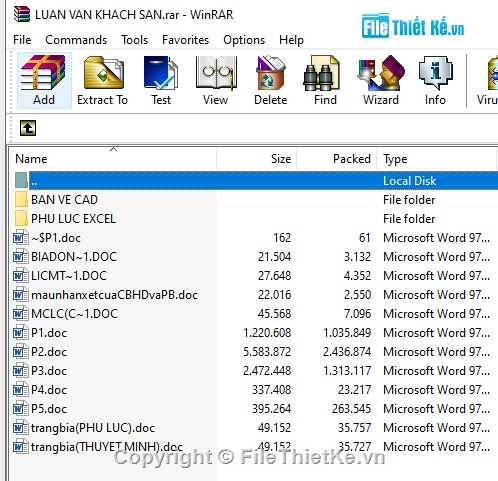Run the Test archive tool
The image size is (498, 481).
[161, 80]
